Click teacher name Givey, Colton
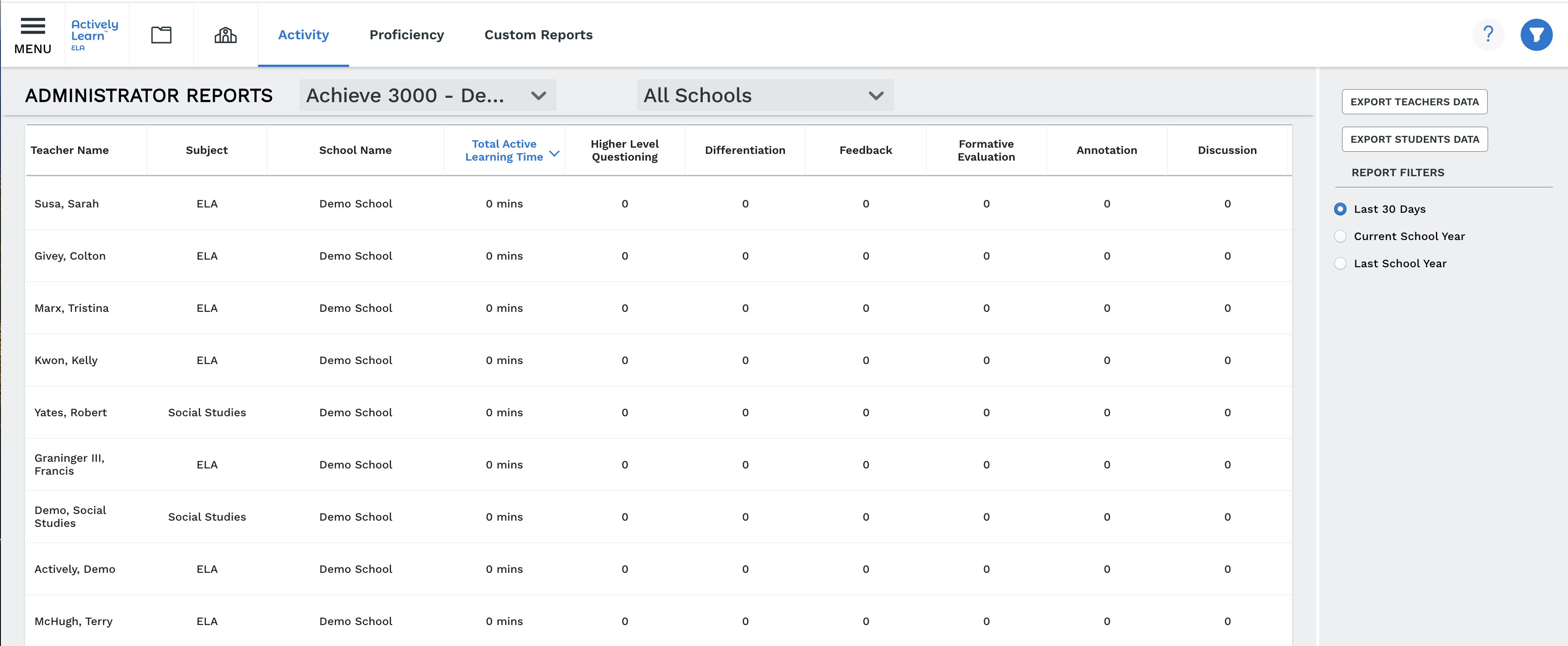Image resolution: width=1568 pixels, height=646 pixels. (x=70, y=256)
